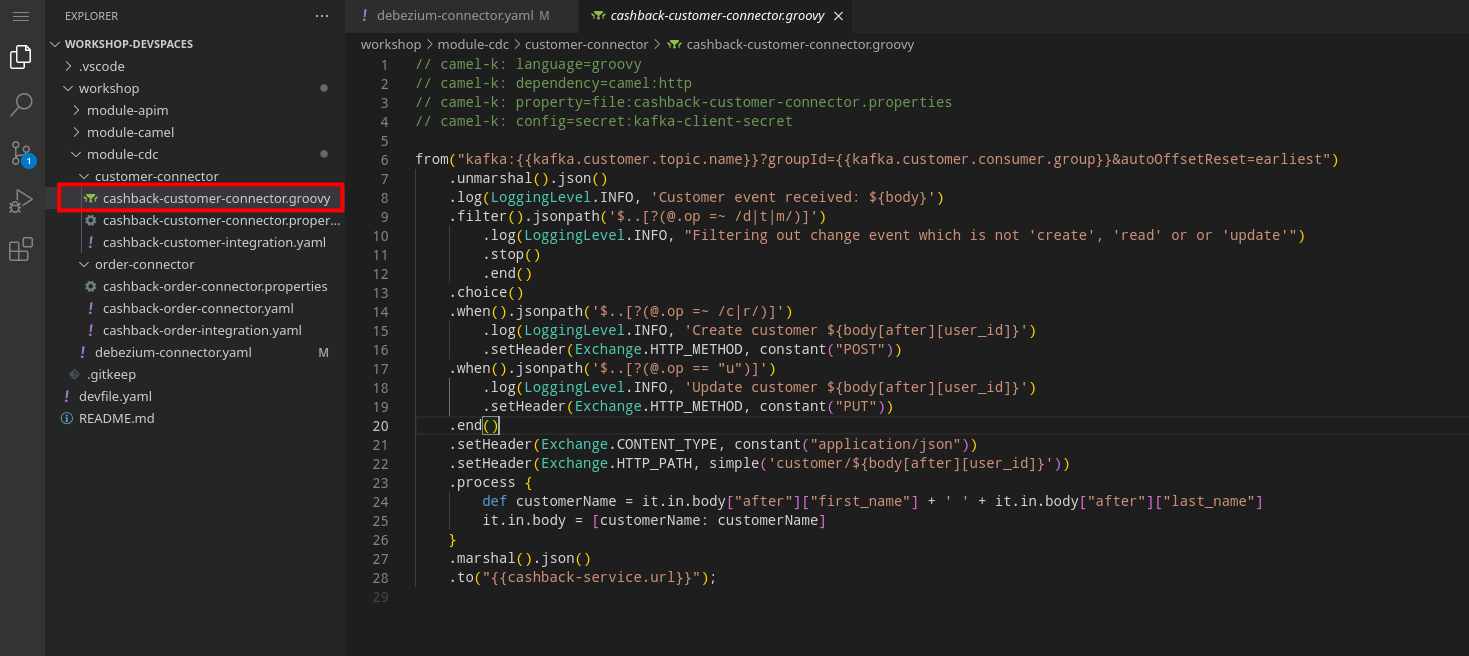The image size is (1469, 656).
Task: Open the hamburger application menu
Action: (x=20, y=16)
